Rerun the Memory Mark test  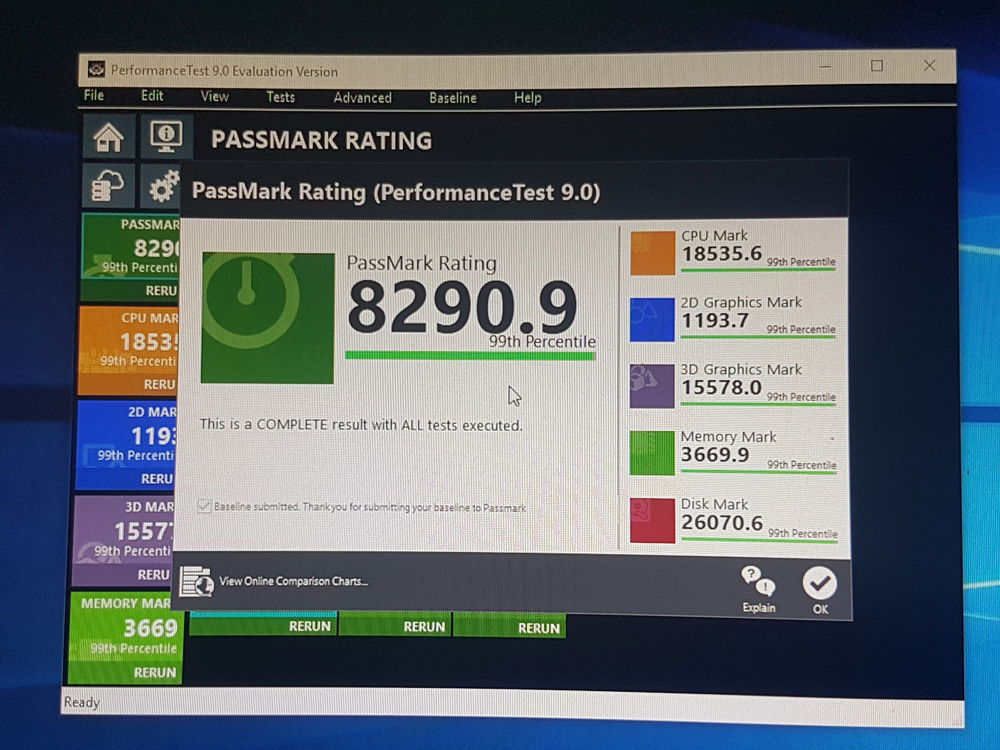point(154,673)
